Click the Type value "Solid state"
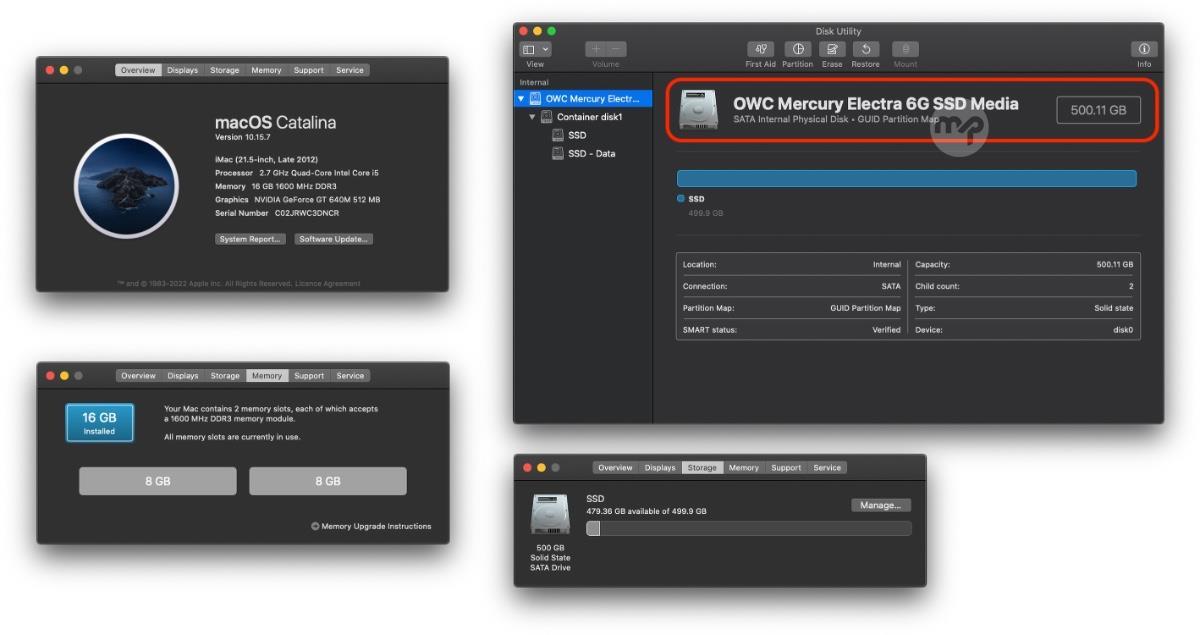1200x635 pixels. coord(1114,308)
